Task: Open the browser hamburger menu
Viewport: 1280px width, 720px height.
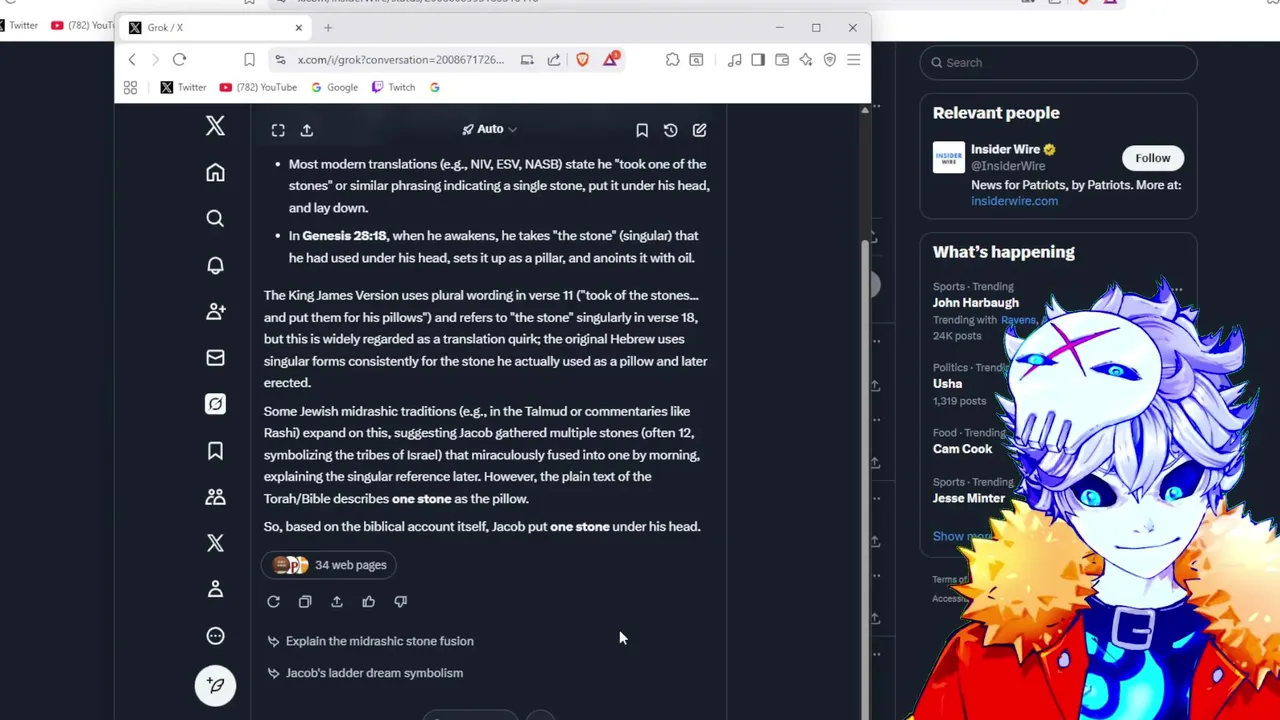Action: (x=854, y=60)
